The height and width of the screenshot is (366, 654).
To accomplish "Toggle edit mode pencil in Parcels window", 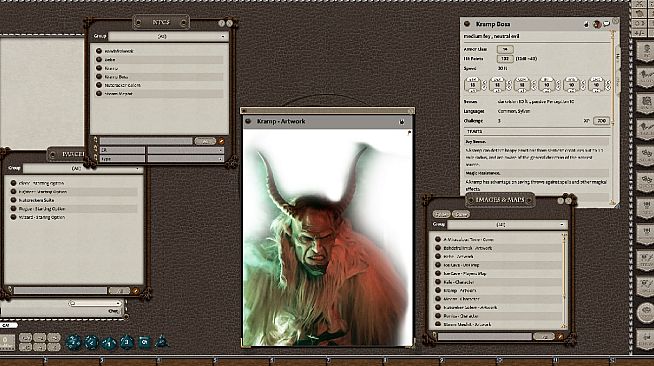I will tap(135, 291).
